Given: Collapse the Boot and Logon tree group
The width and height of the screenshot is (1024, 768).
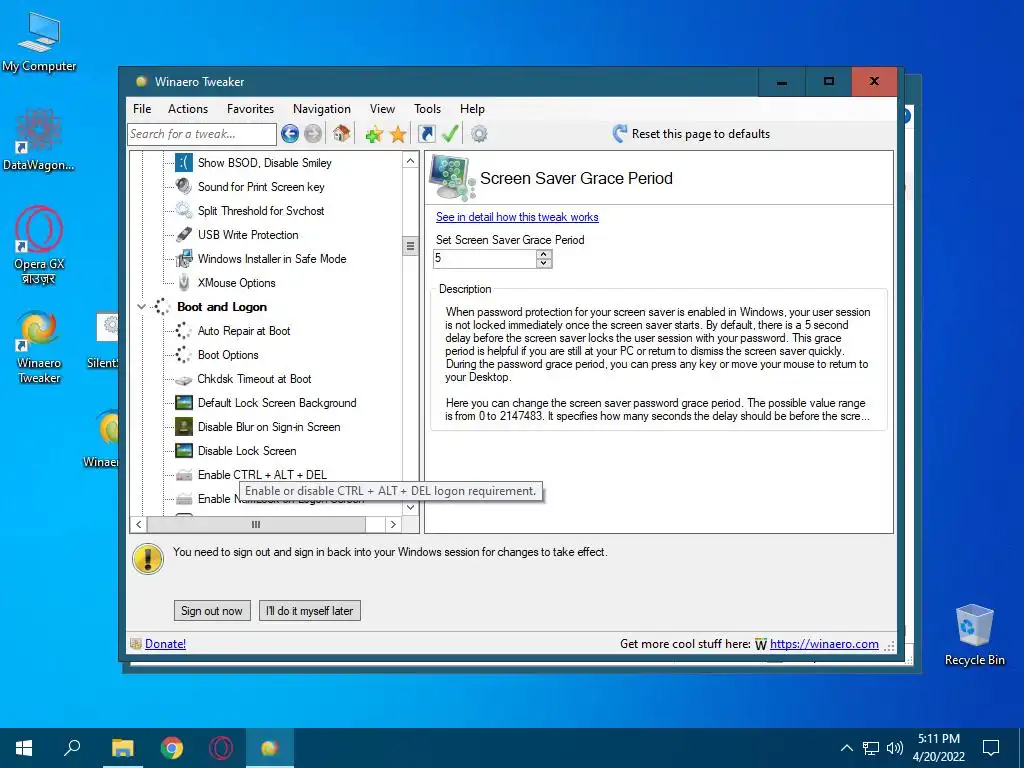Looking at the screenshot, I should pyautogui.click(x=141, y=306).
